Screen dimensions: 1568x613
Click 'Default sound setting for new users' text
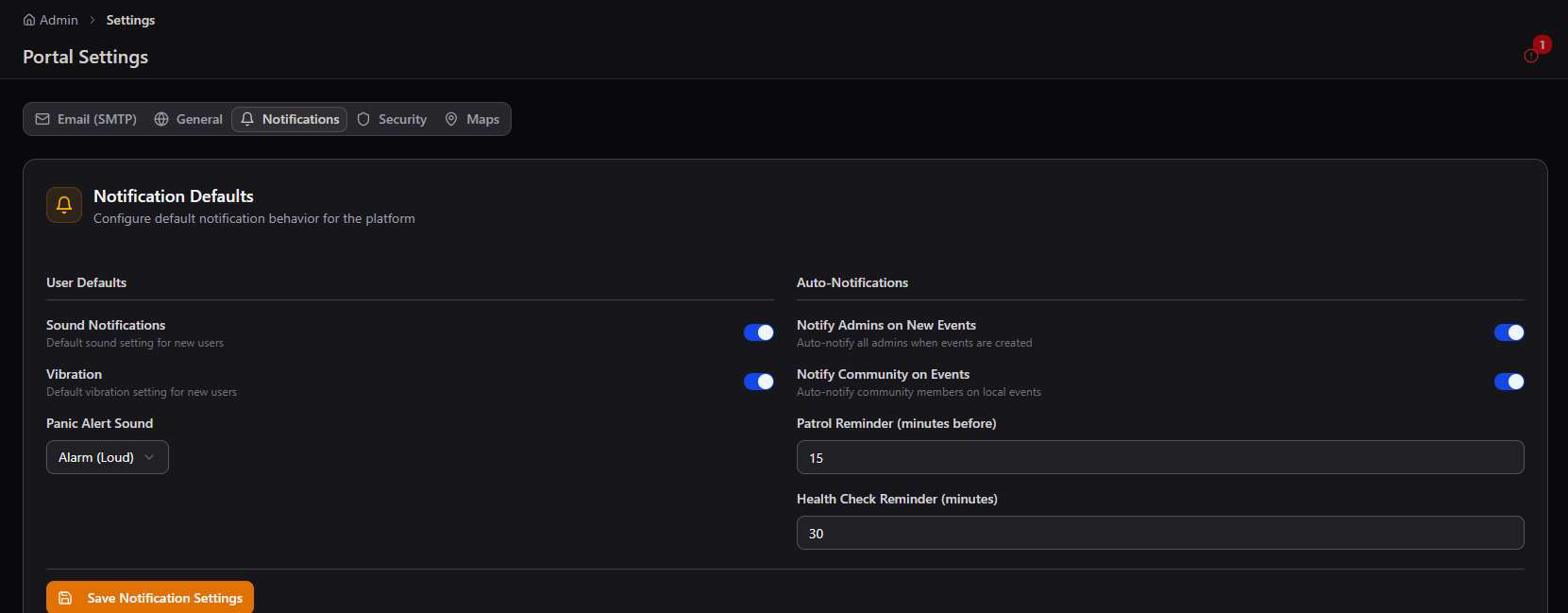(x=135, y=343)
